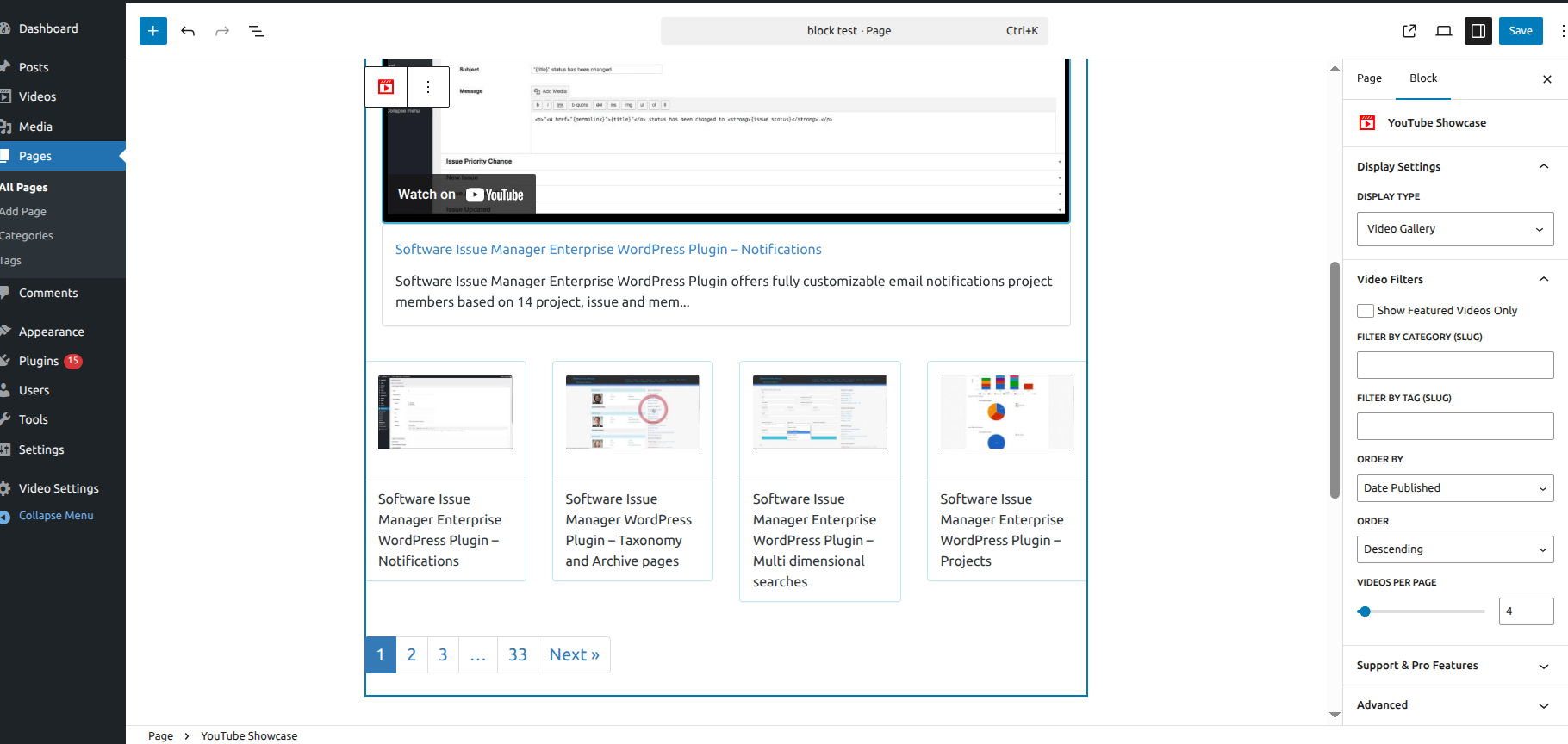Click the Filter by Tag slug field

[x=1455, y=426]
